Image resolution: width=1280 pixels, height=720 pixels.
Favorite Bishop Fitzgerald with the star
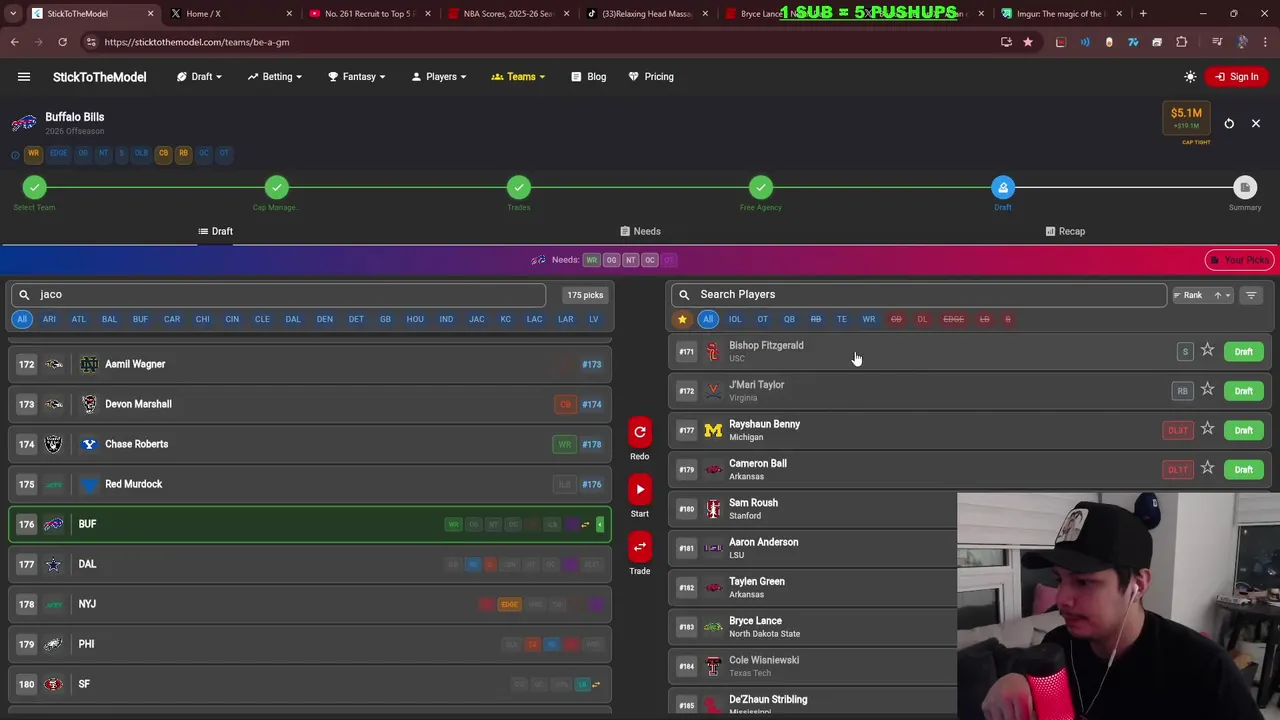1207,351
